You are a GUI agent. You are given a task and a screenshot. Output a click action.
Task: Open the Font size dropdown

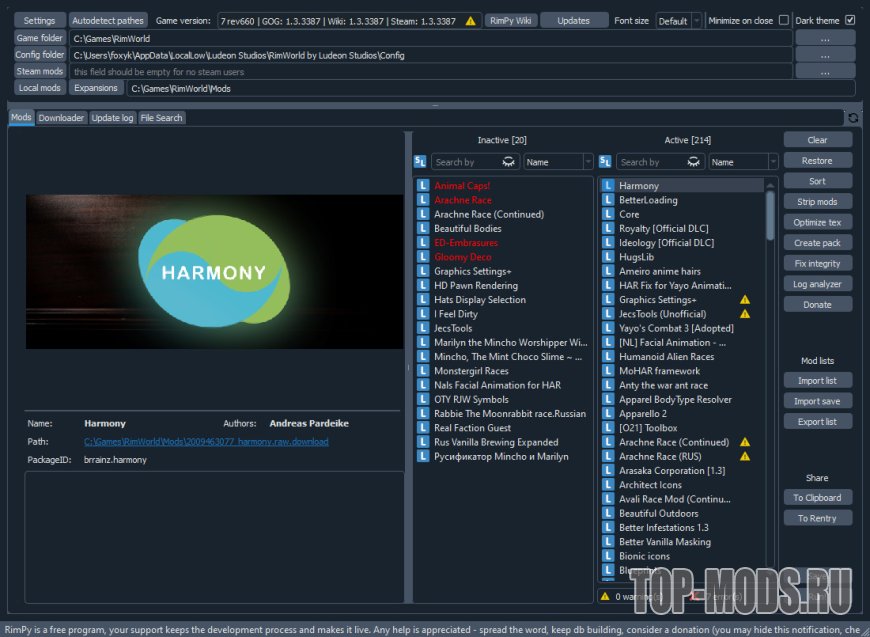coord(679,21)
